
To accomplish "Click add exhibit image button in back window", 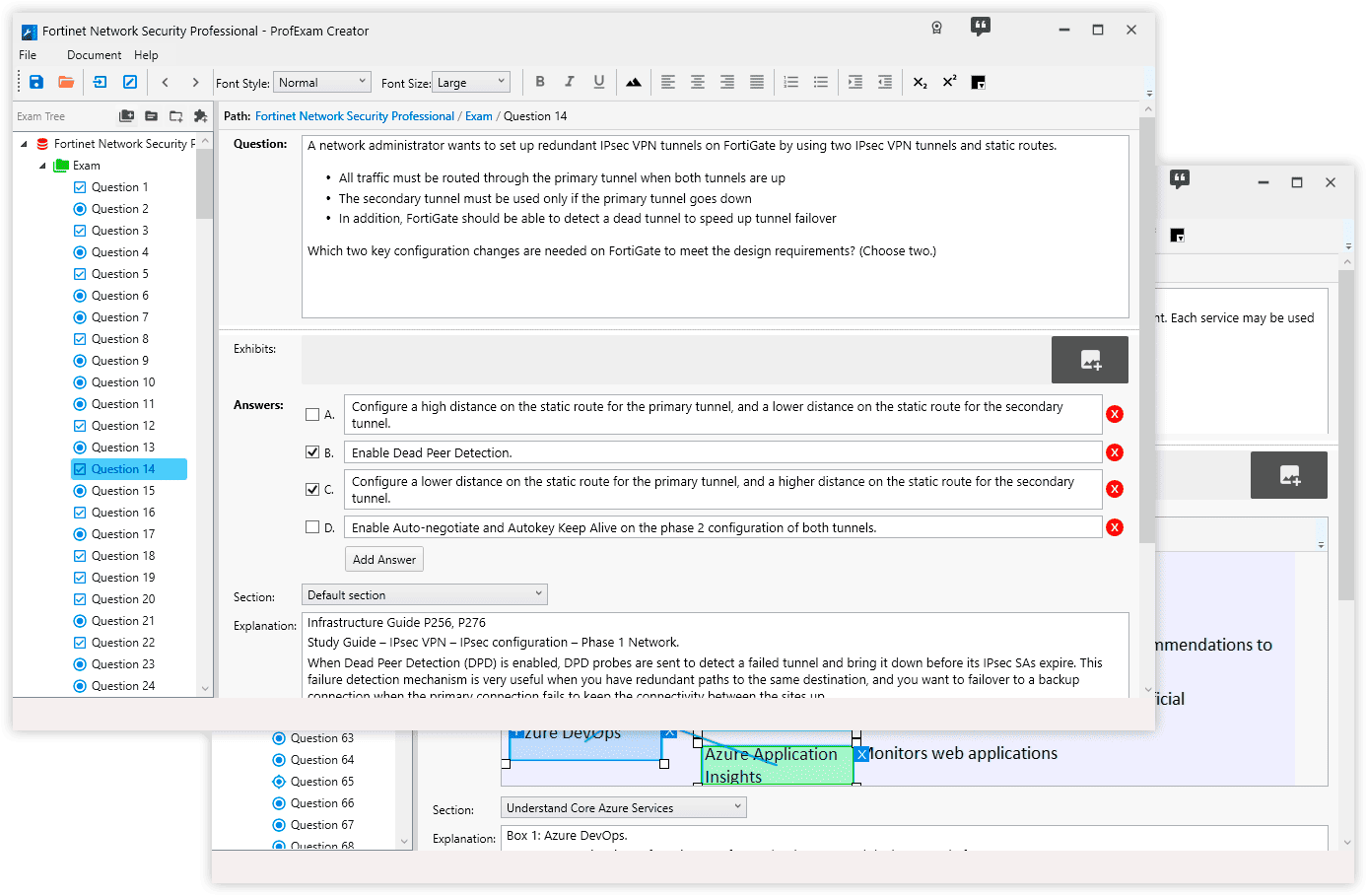I will coord(1289,475).
